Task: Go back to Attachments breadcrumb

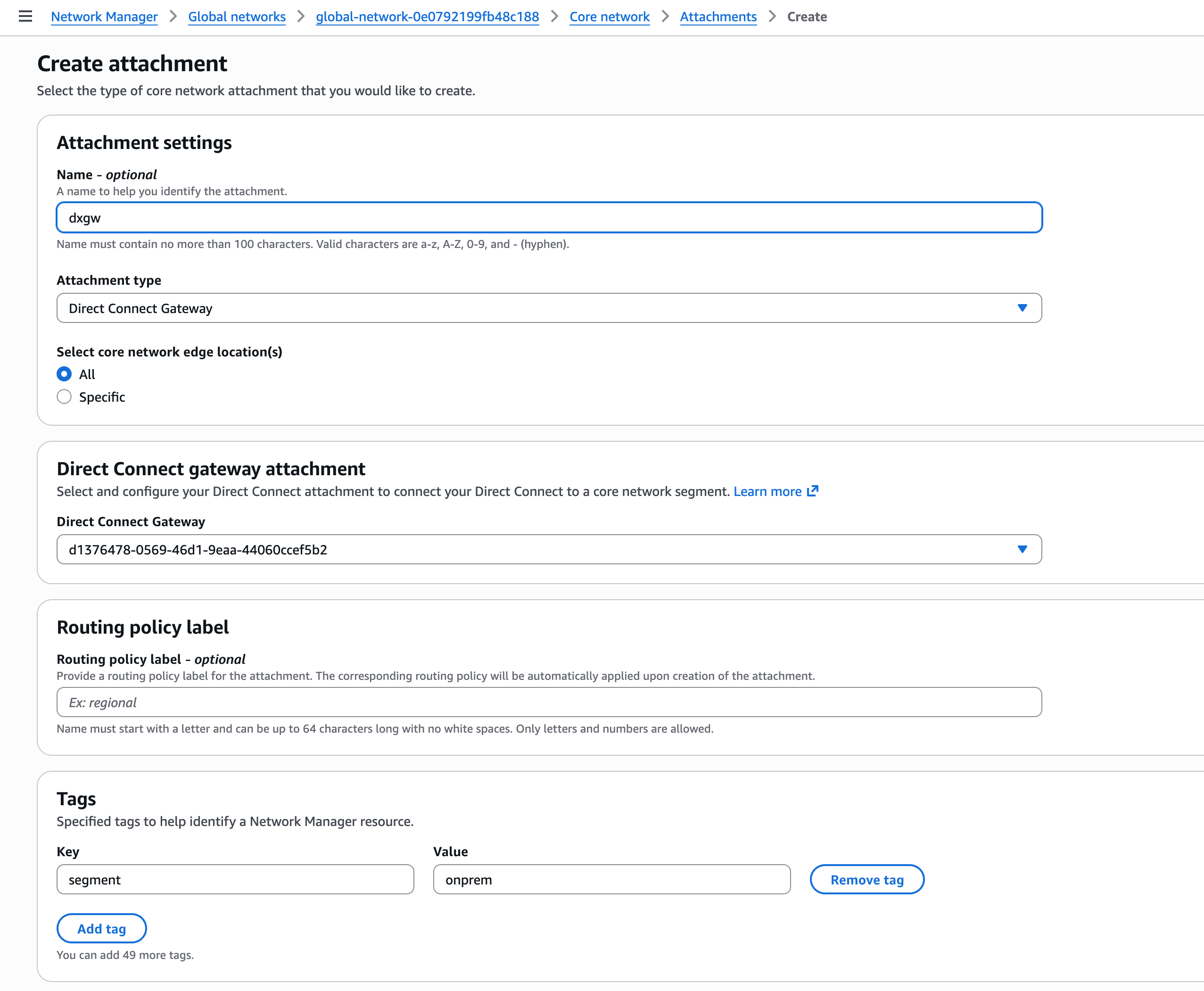Action: [717, 17]
